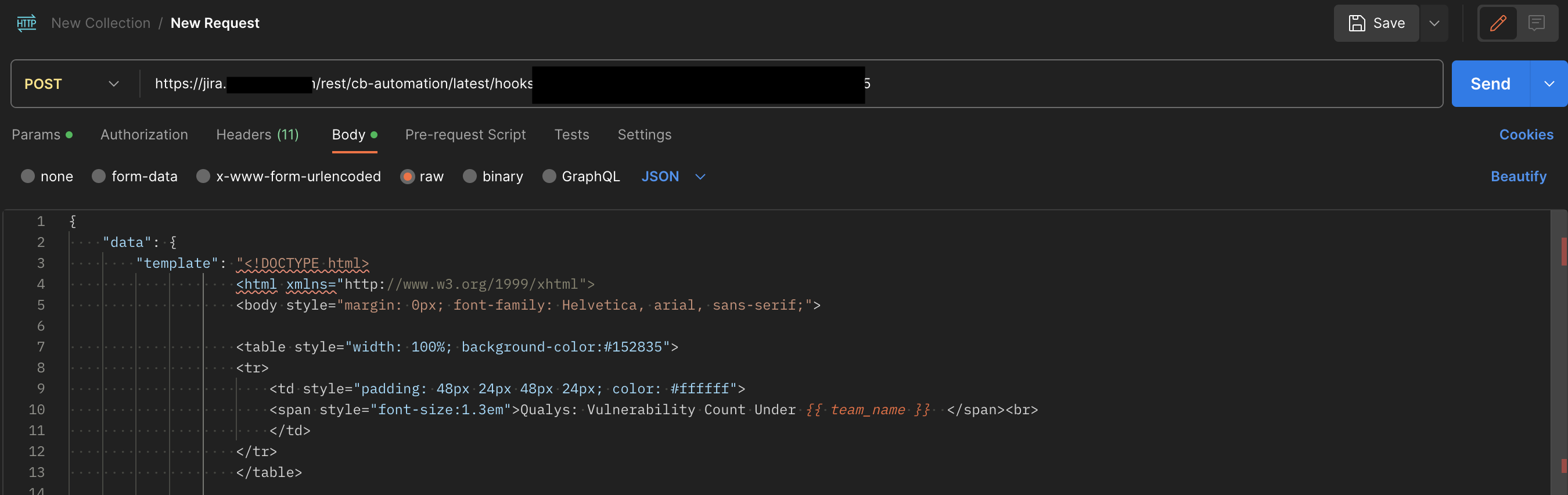Screen dimensions: 1568x495
Task: Click the Send button
Action: point(1490,84)
